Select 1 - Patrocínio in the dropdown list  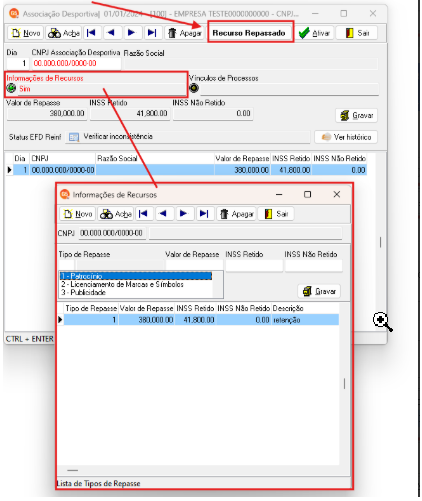click(136, 276)
